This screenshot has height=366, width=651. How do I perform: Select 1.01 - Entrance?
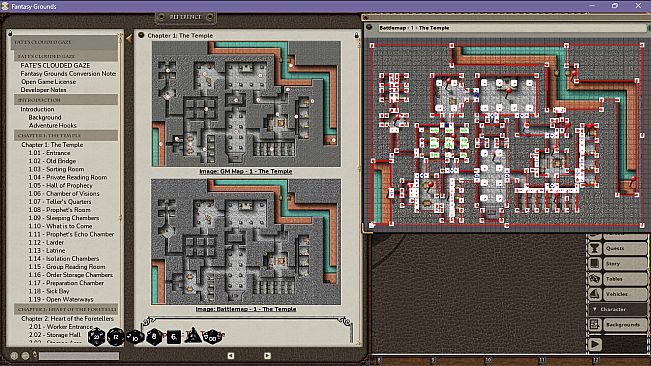point(49,153)
